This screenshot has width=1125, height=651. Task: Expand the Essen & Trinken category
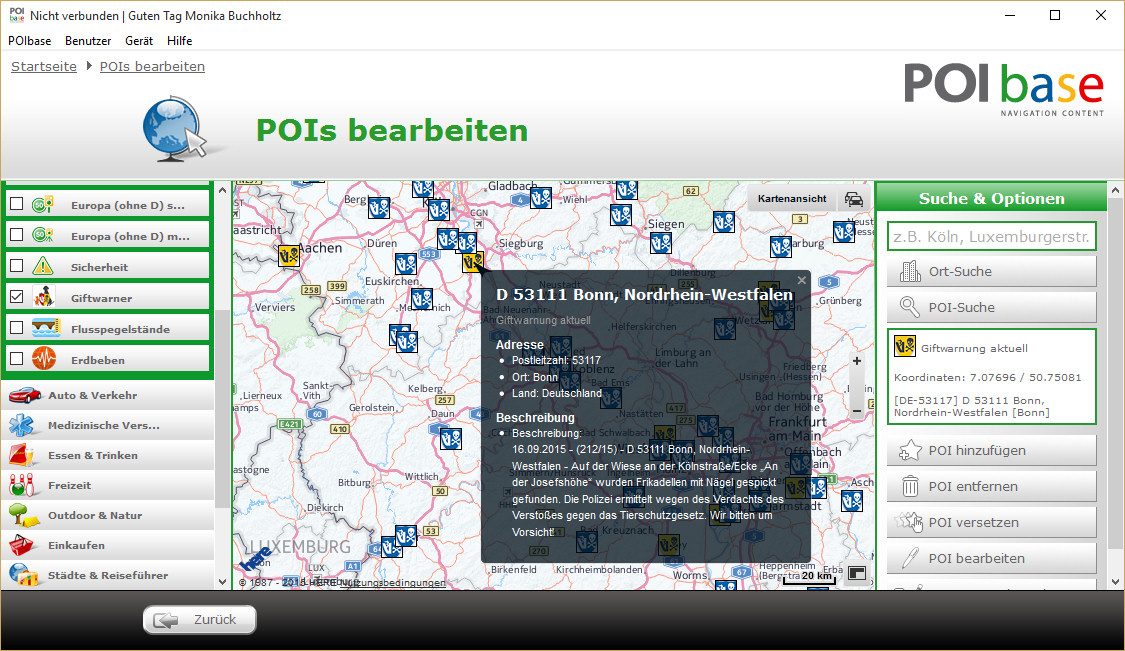(92, 455)
